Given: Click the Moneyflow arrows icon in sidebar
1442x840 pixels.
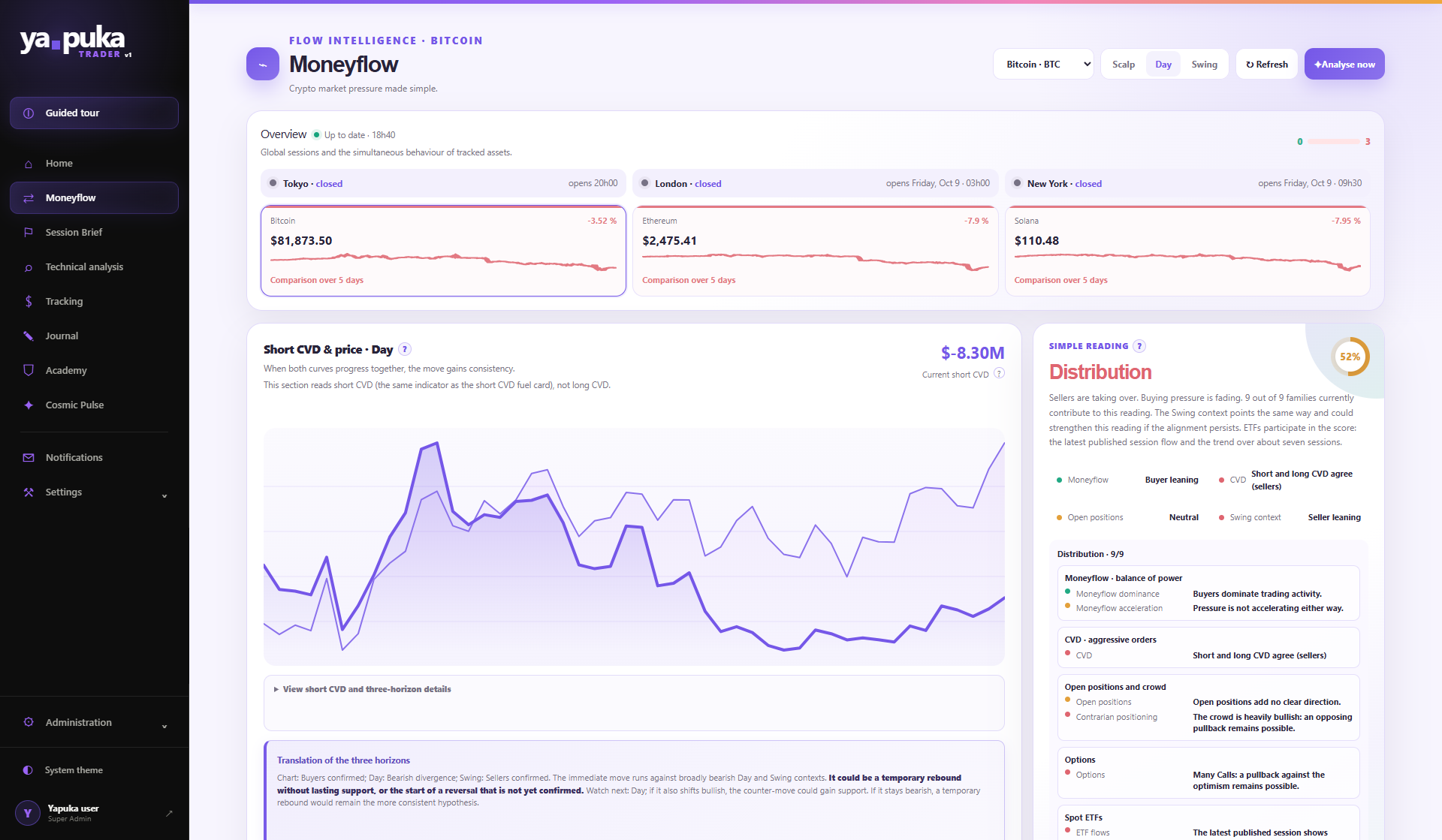Looking at the screenshot, I should pos(29,198).
